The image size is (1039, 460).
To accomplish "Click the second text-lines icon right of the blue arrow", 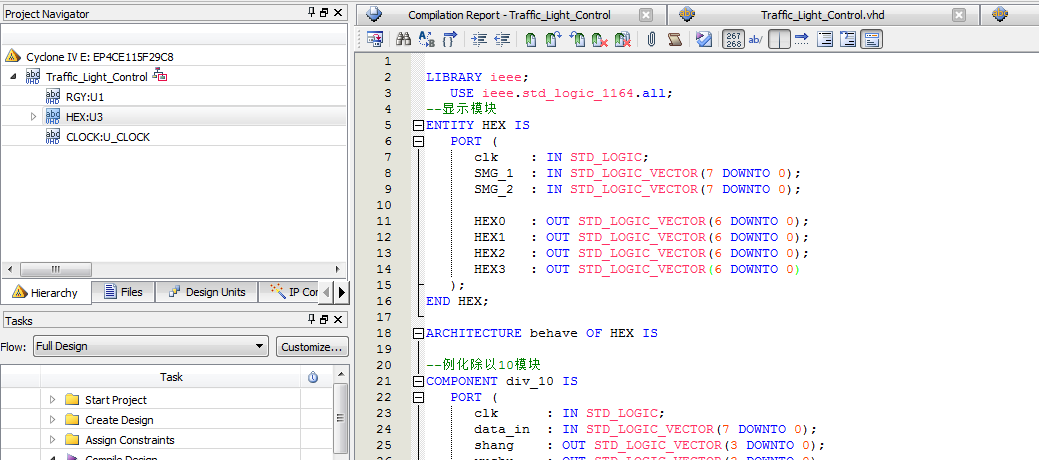I will tap(849, 40).
